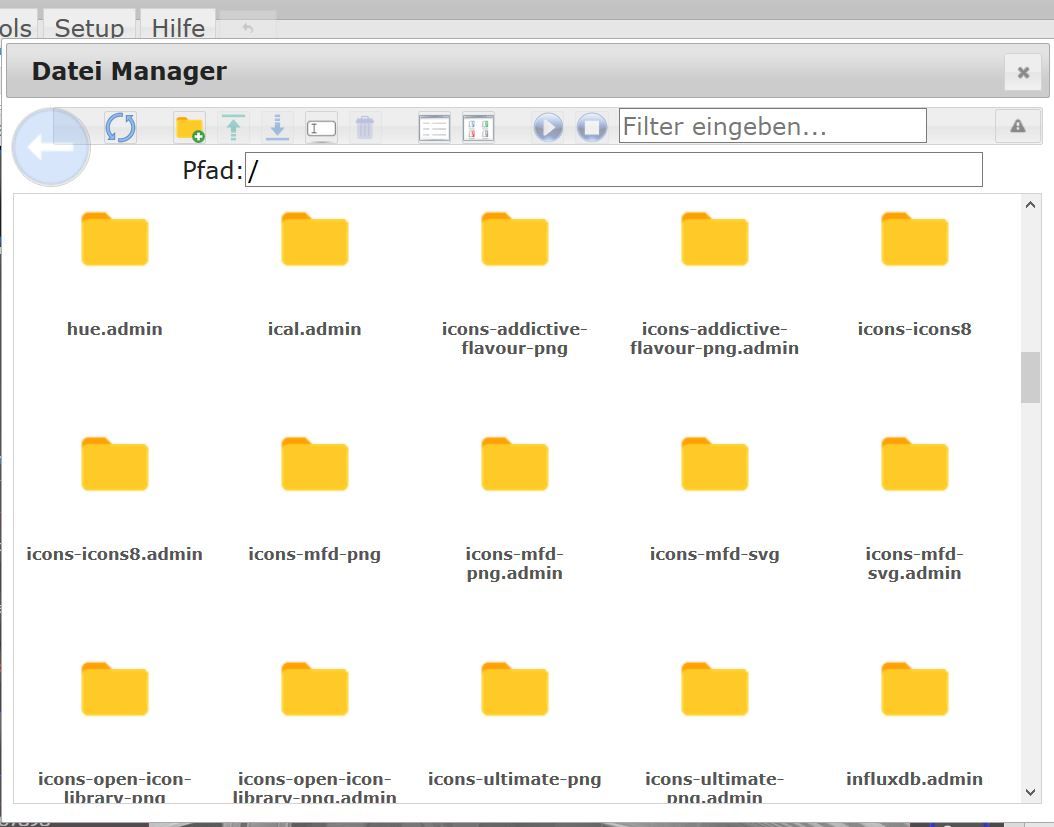Viewport: 1054px width, 827px height.
Task: Create a new folder
Action: pyautogui.click(x=190, y=128)
